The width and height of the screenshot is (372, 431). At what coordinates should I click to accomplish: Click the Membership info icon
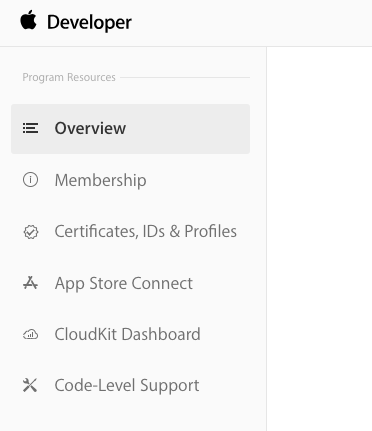[30, 180]
